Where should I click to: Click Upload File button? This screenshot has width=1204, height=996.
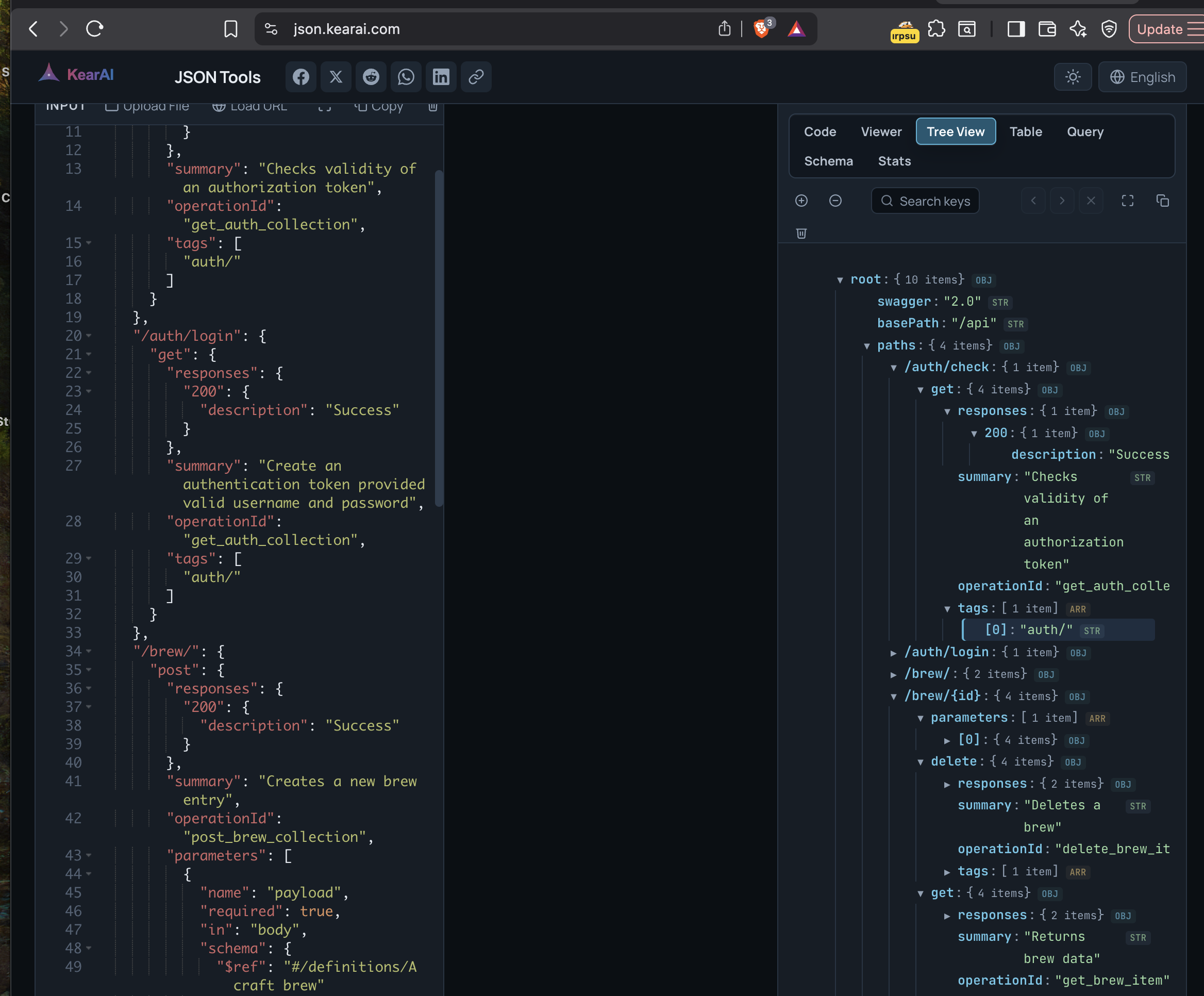click(147, 107)
